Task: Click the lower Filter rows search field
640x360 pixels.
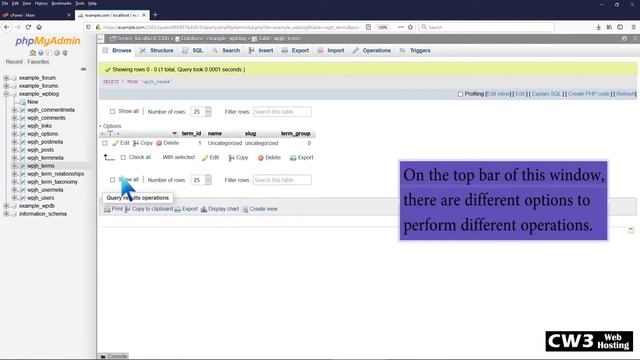Action: coord(282,180)
